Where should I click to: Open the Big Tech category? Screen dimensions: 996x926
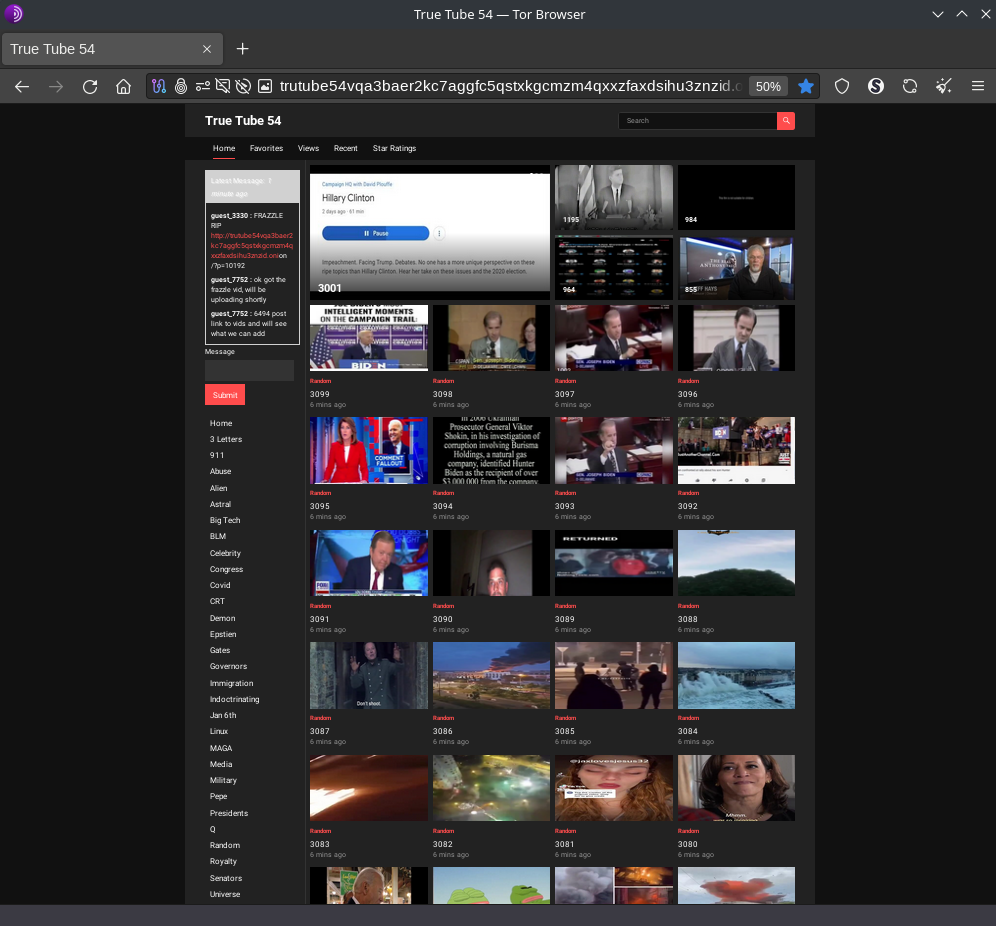click(225, 520)
